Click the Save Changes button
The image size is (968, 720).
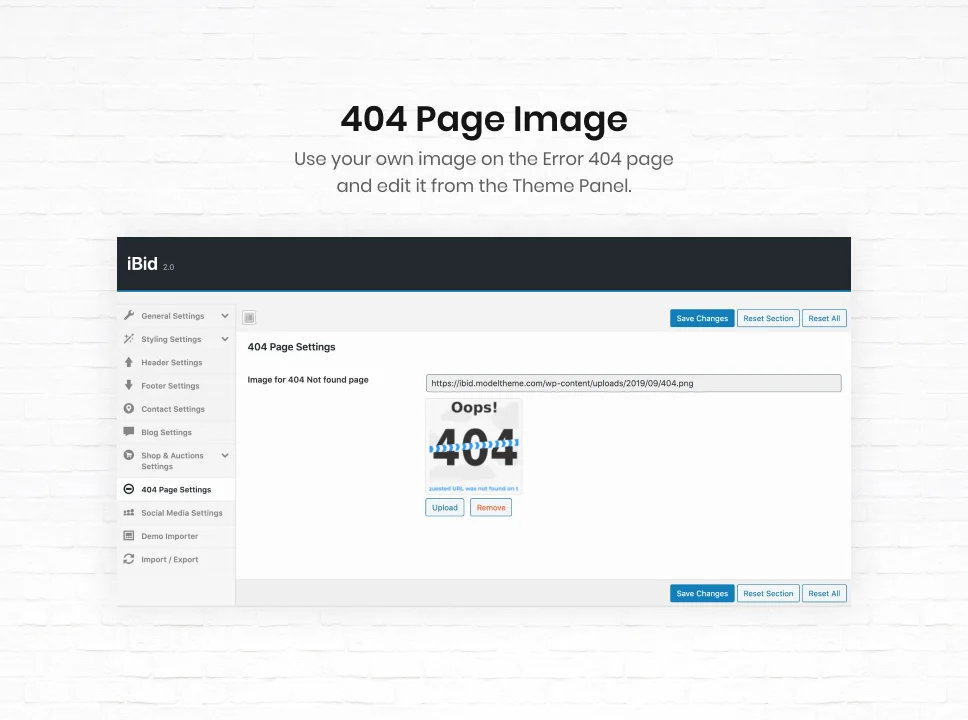[x=701, y=318]
